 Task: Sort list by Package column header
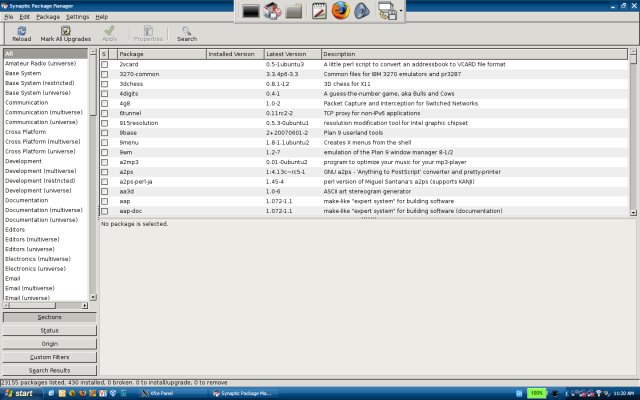[x=160, y=53]
